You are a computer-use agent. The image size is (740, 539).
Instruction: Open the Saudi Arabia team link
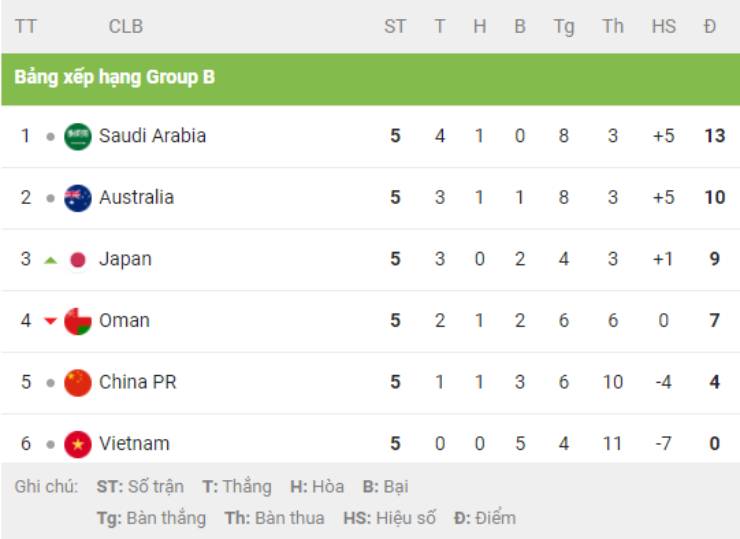[x=152, y=136]
